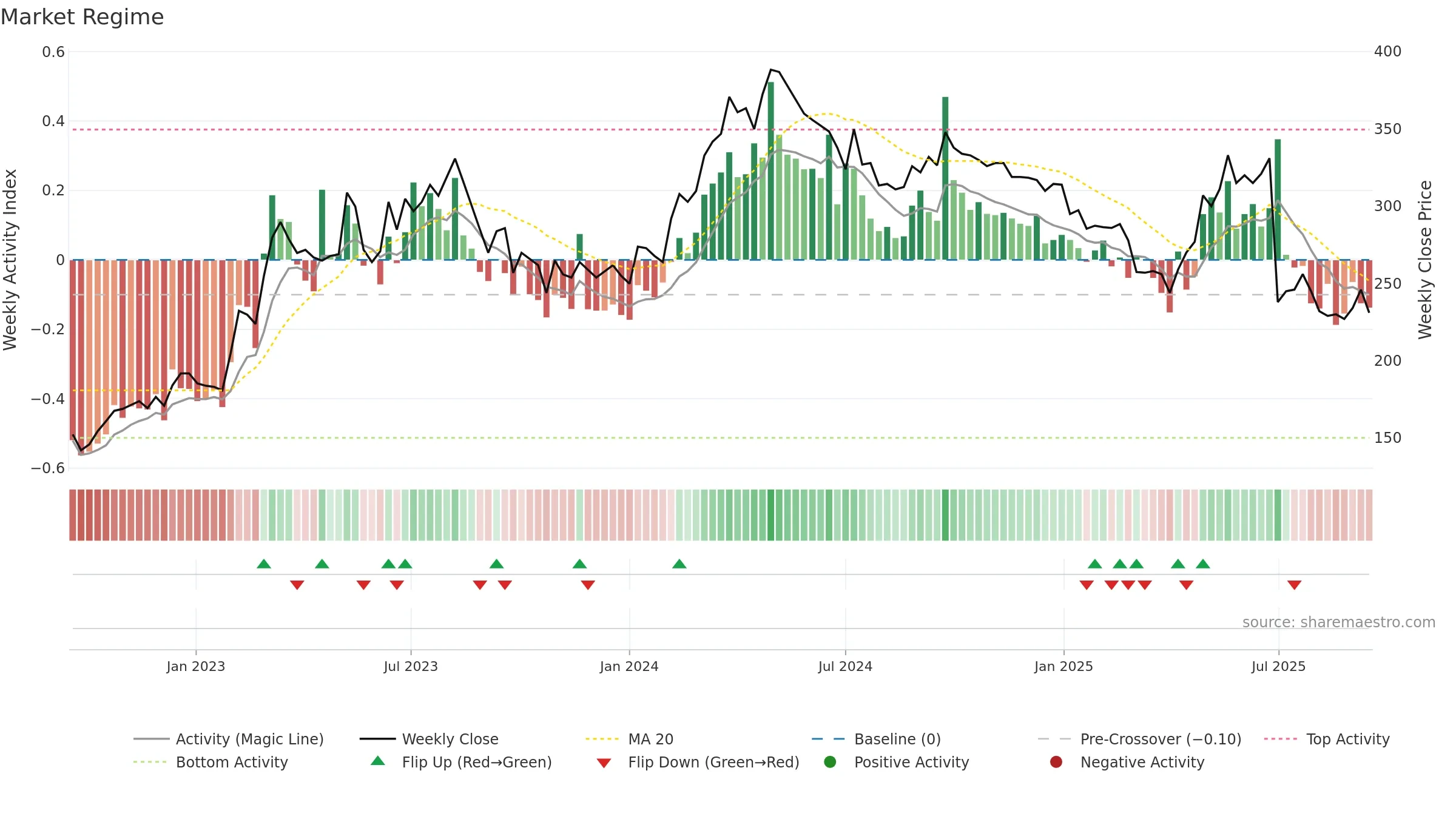Click the 0.6 activity axis tick label
This screenshot has width=1456, height=819.
coord(53,52)
